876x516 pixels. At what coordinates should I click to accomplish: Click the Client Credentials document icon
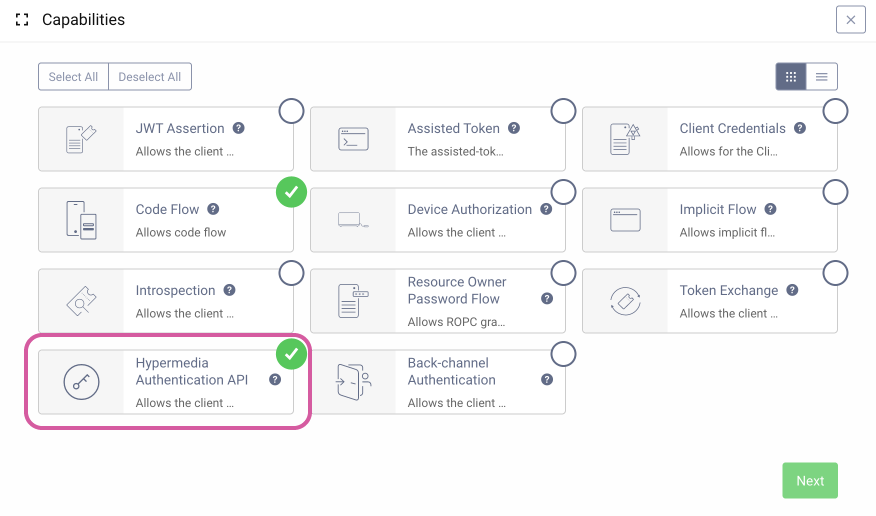point(625,139)
